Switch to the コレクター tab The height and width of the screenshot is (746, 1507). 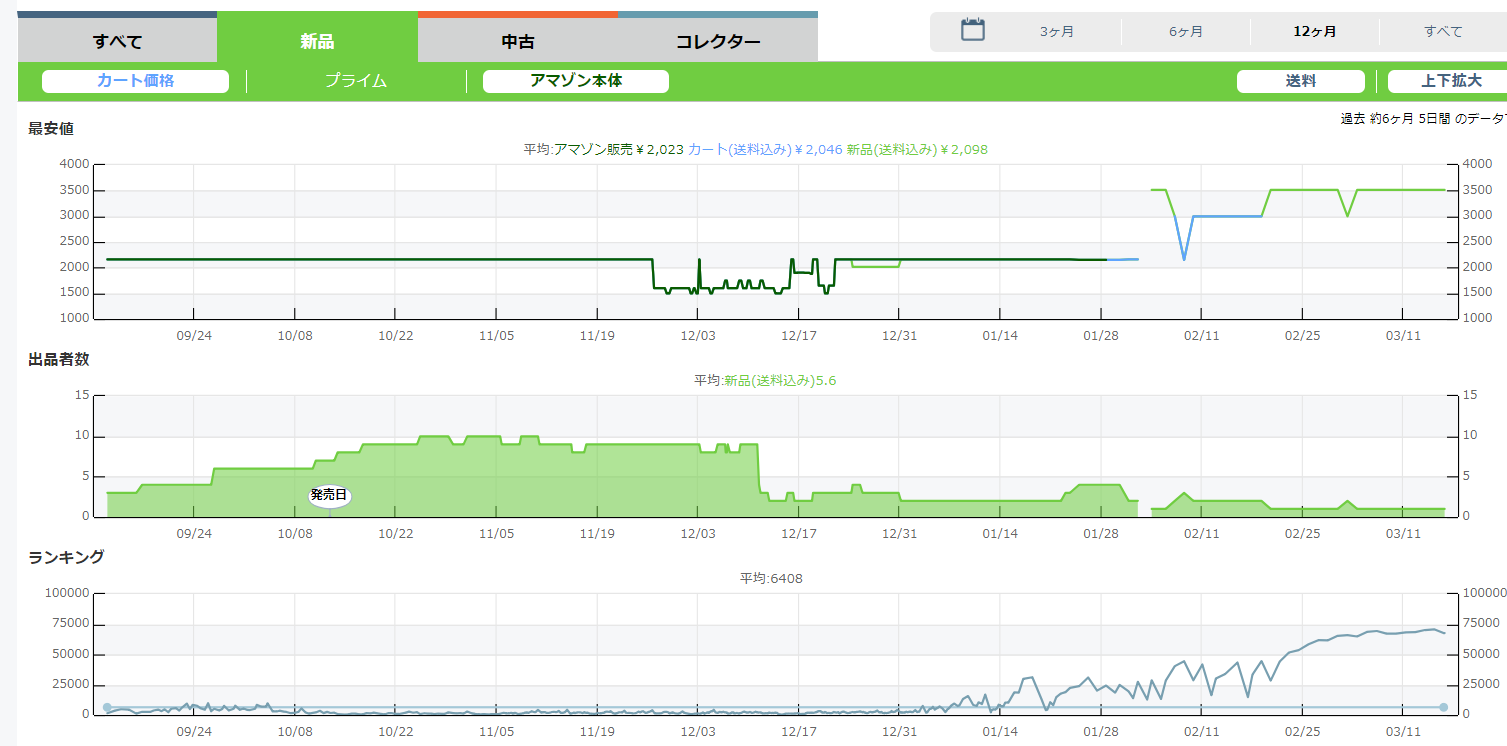(x=717, y=41)
